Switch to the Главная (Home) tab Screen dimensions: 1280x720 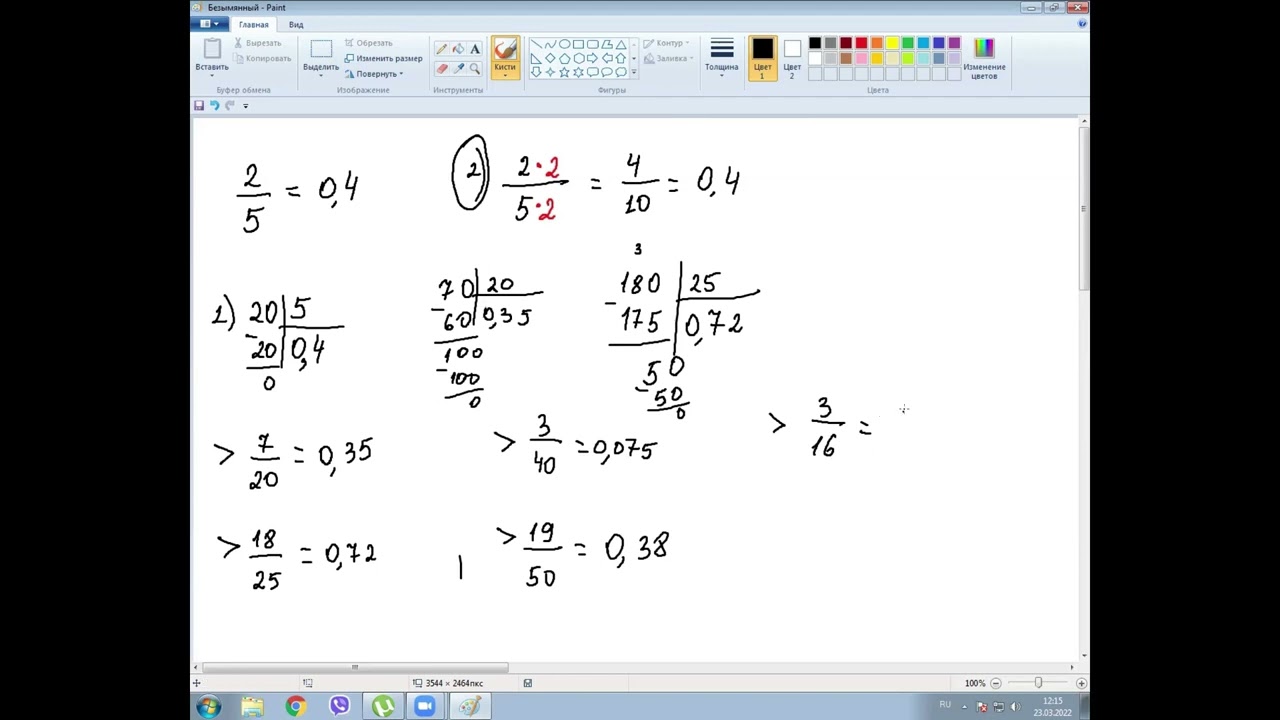click(x=253, y=24)
